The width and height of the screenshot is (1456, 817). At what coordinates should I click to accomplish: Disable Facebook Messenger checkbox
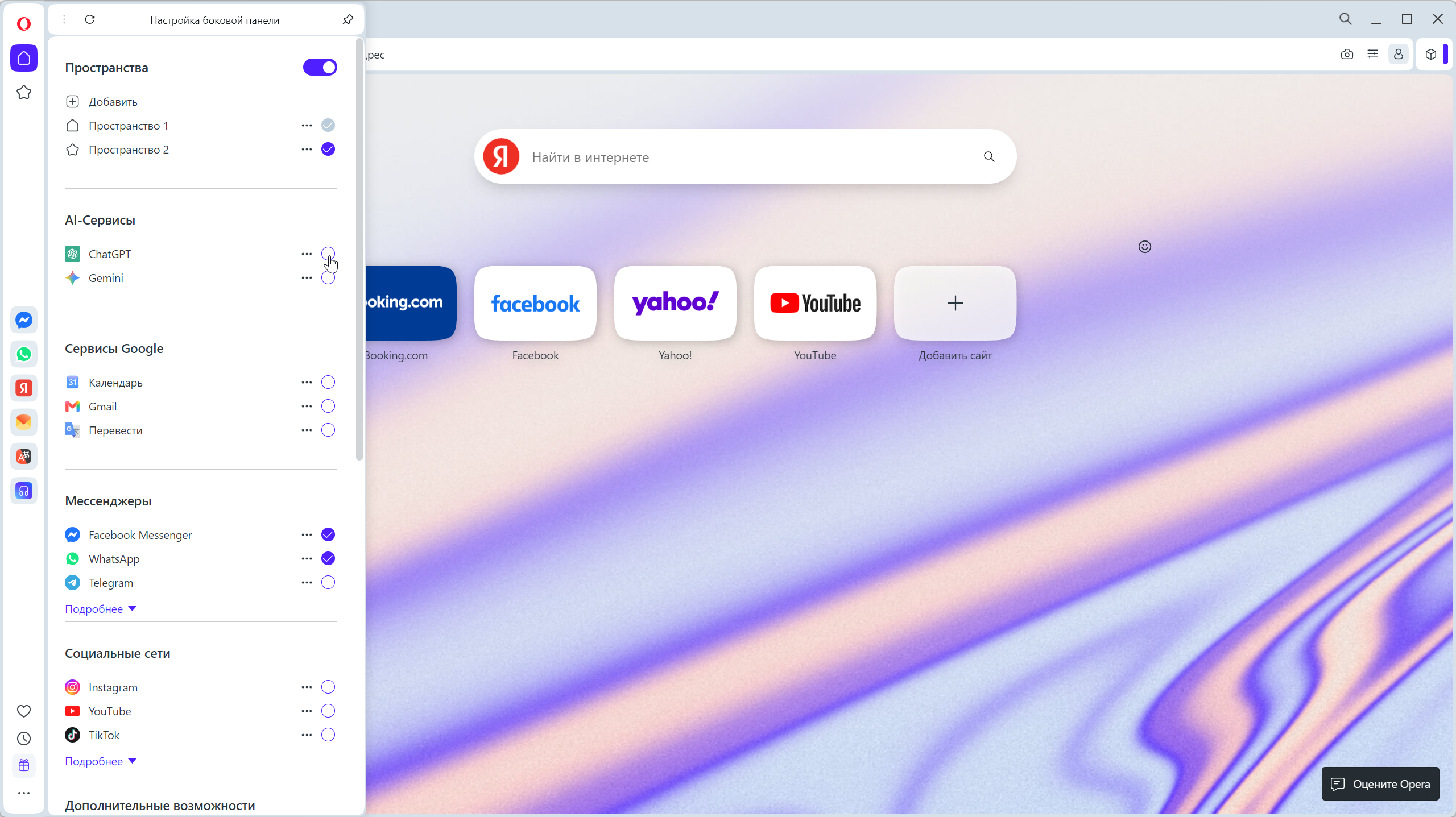pyautogui.click(x=328, y=534)
